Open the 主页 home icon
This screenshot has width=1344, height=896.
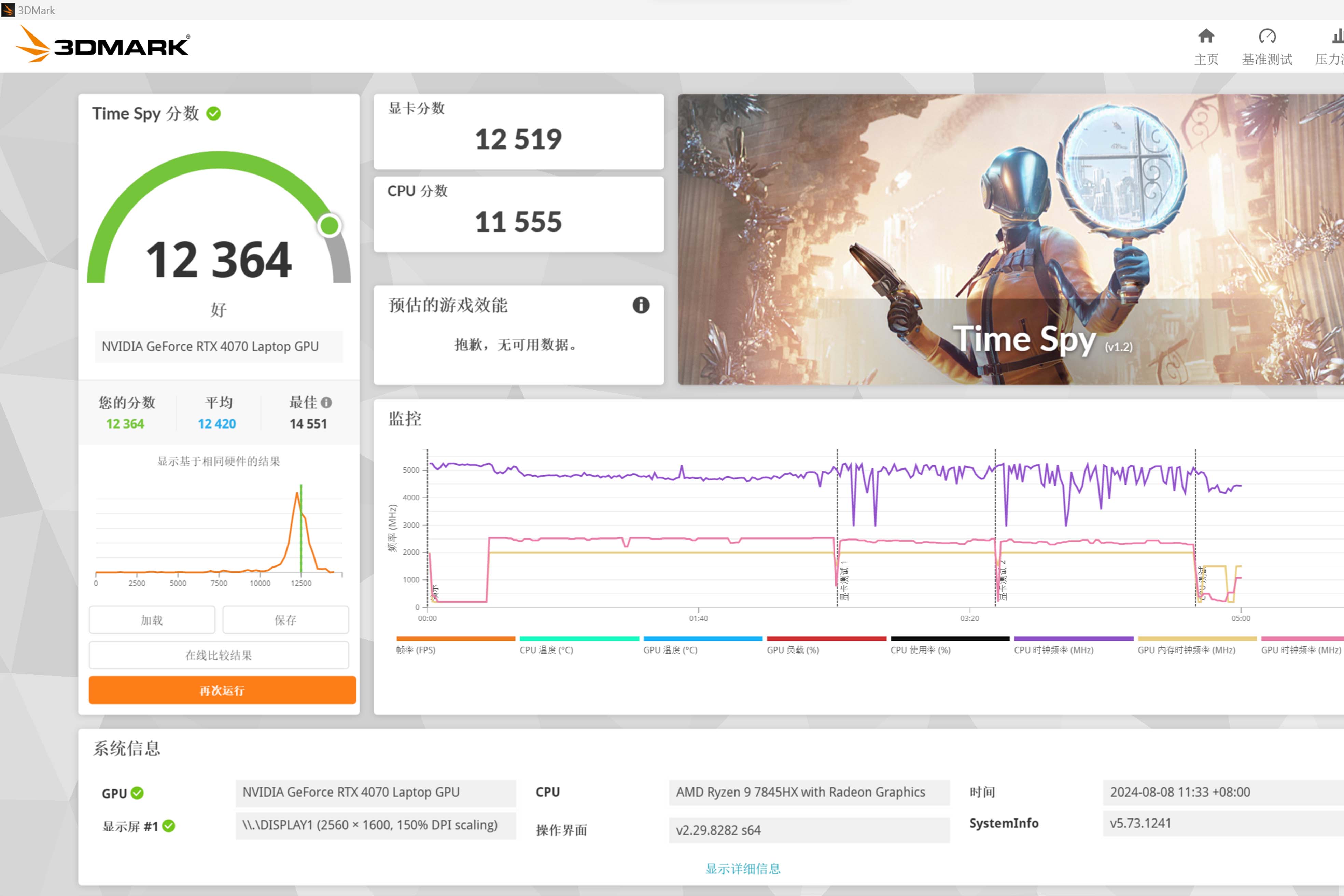pyautogui.click(x=1206, y=37)
